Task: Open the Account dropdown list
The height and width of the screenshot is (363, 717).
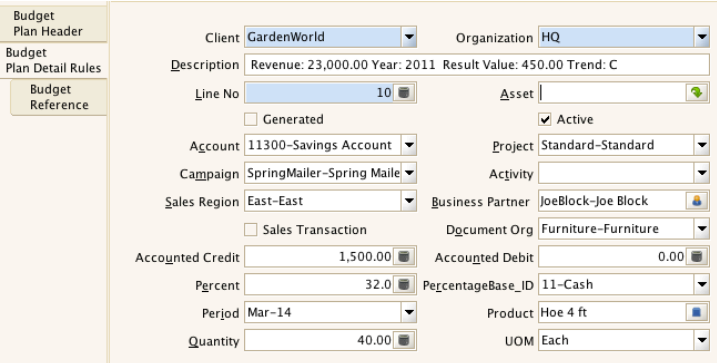Action: (409, 145)
